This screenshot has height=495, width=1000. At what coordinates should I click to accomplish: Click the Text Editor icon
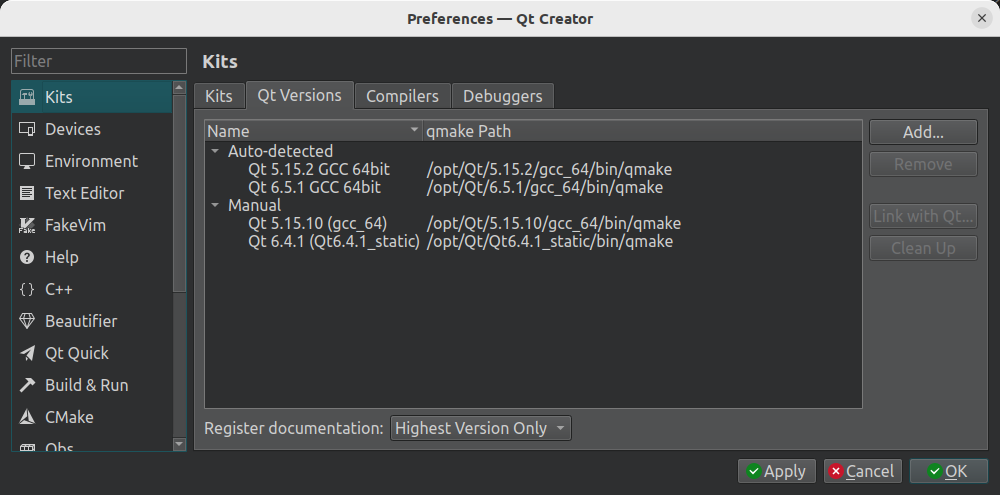point(27,193)
